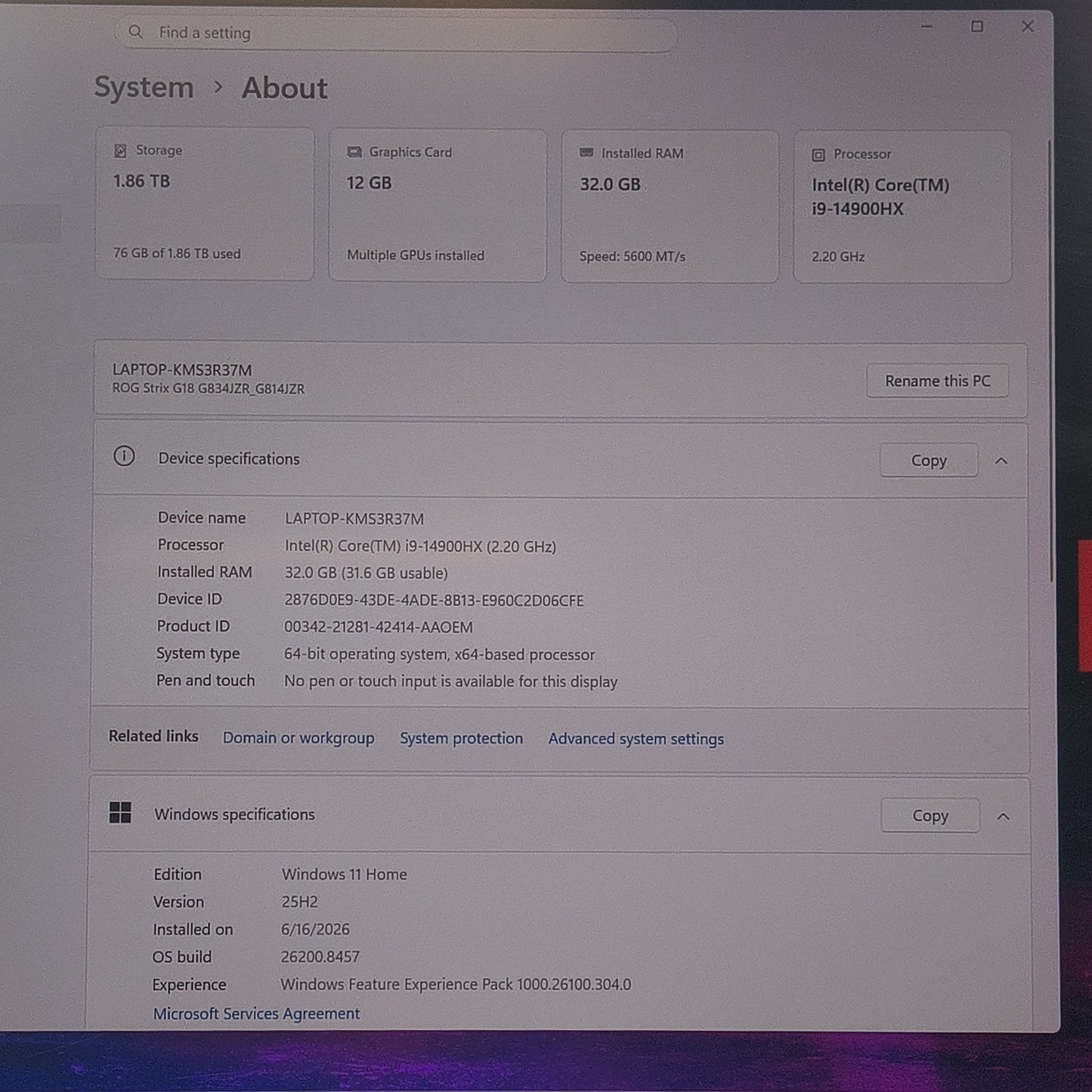Click the Speed: 5600 MT/s text
Image resolution: width=1092 pixels, height=1092 pixels.
pos(633,256)
